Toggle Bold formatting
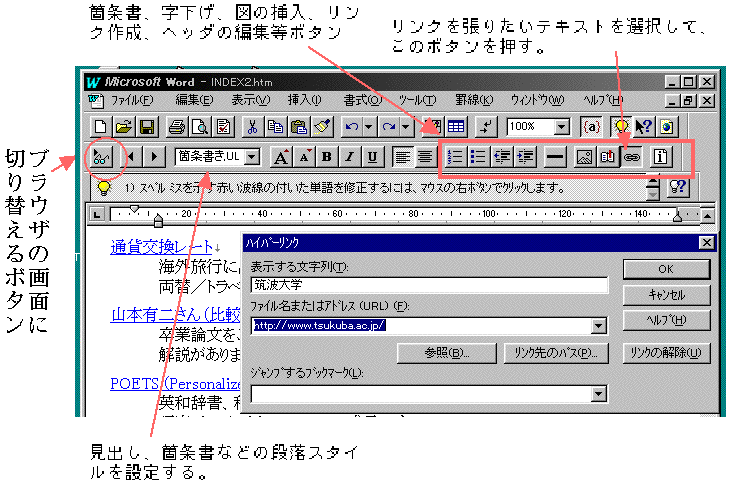Viewport: 735px width, 486px height. (327, 157)
